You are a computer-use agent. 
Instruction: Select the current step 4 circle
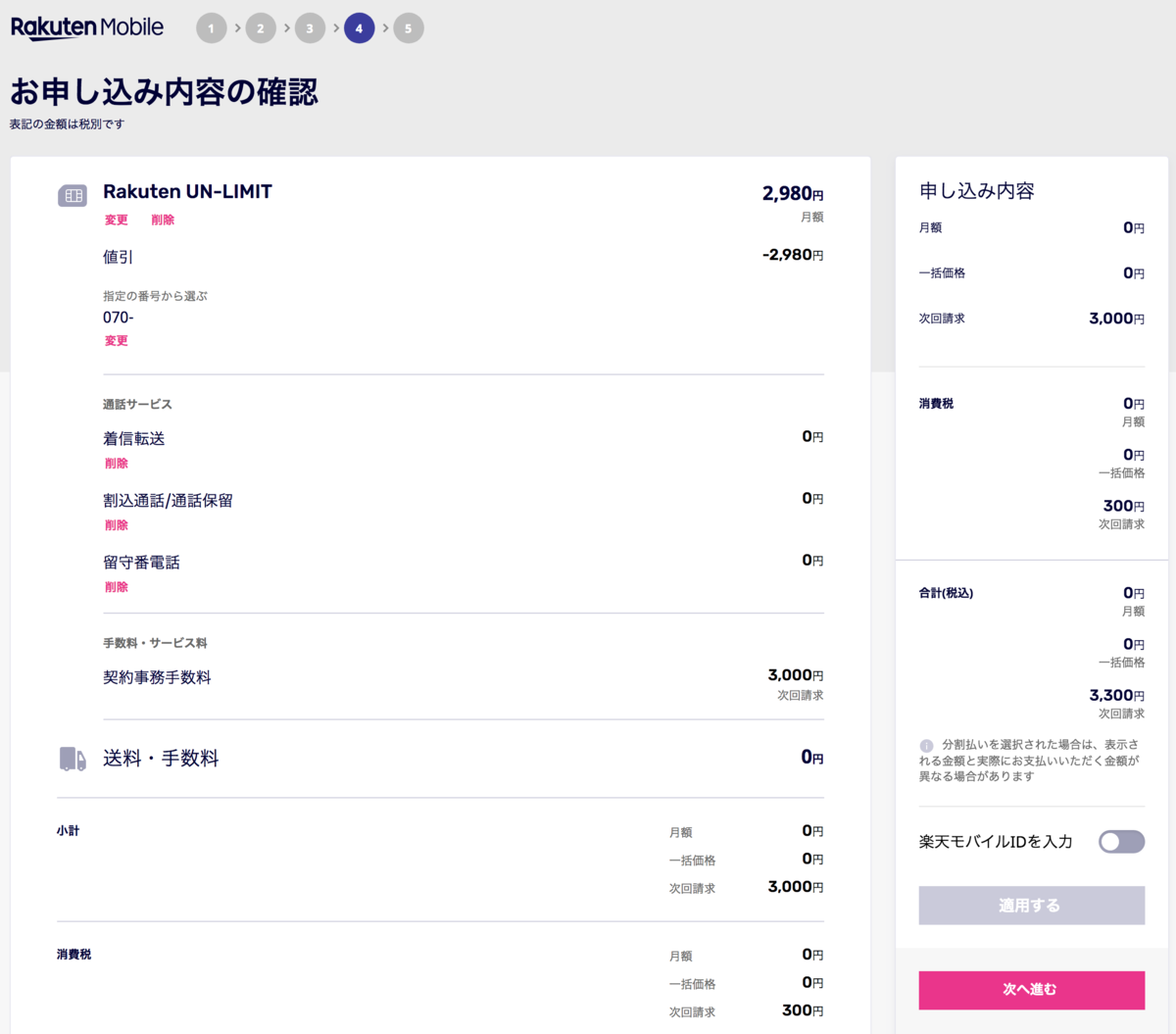tap(359, 28)
